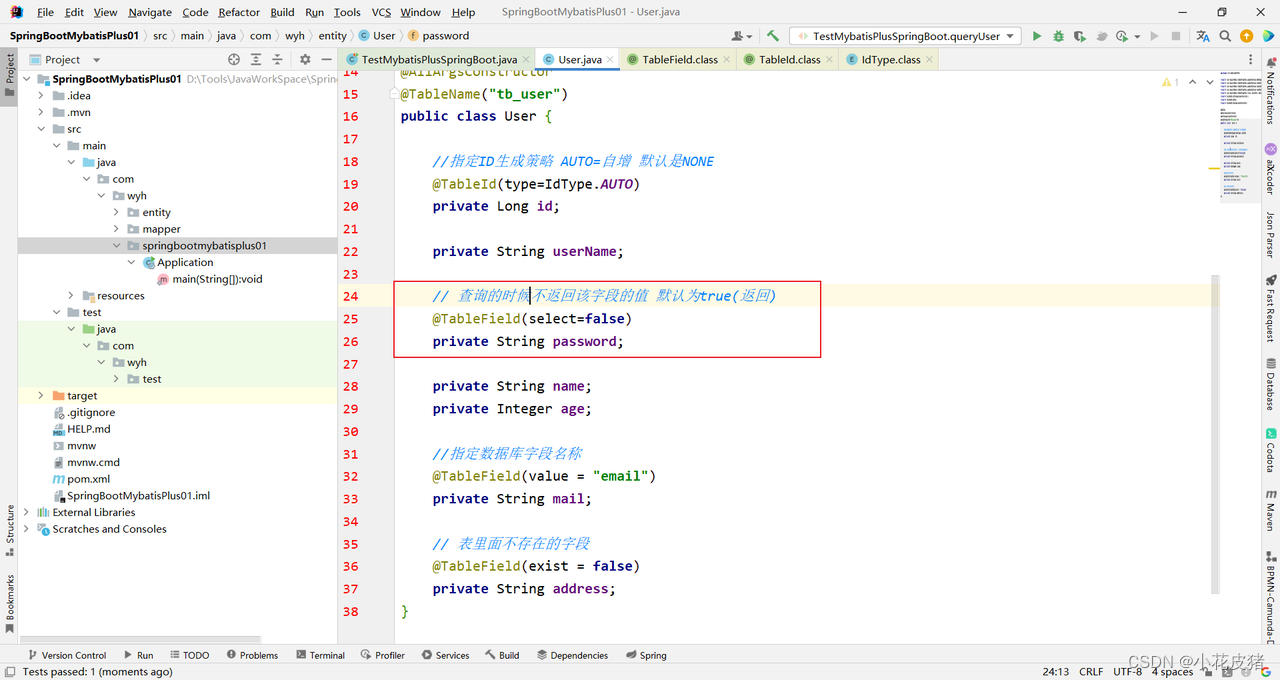
Task: Close the TableField.class tab
Action: pos(727,60)
